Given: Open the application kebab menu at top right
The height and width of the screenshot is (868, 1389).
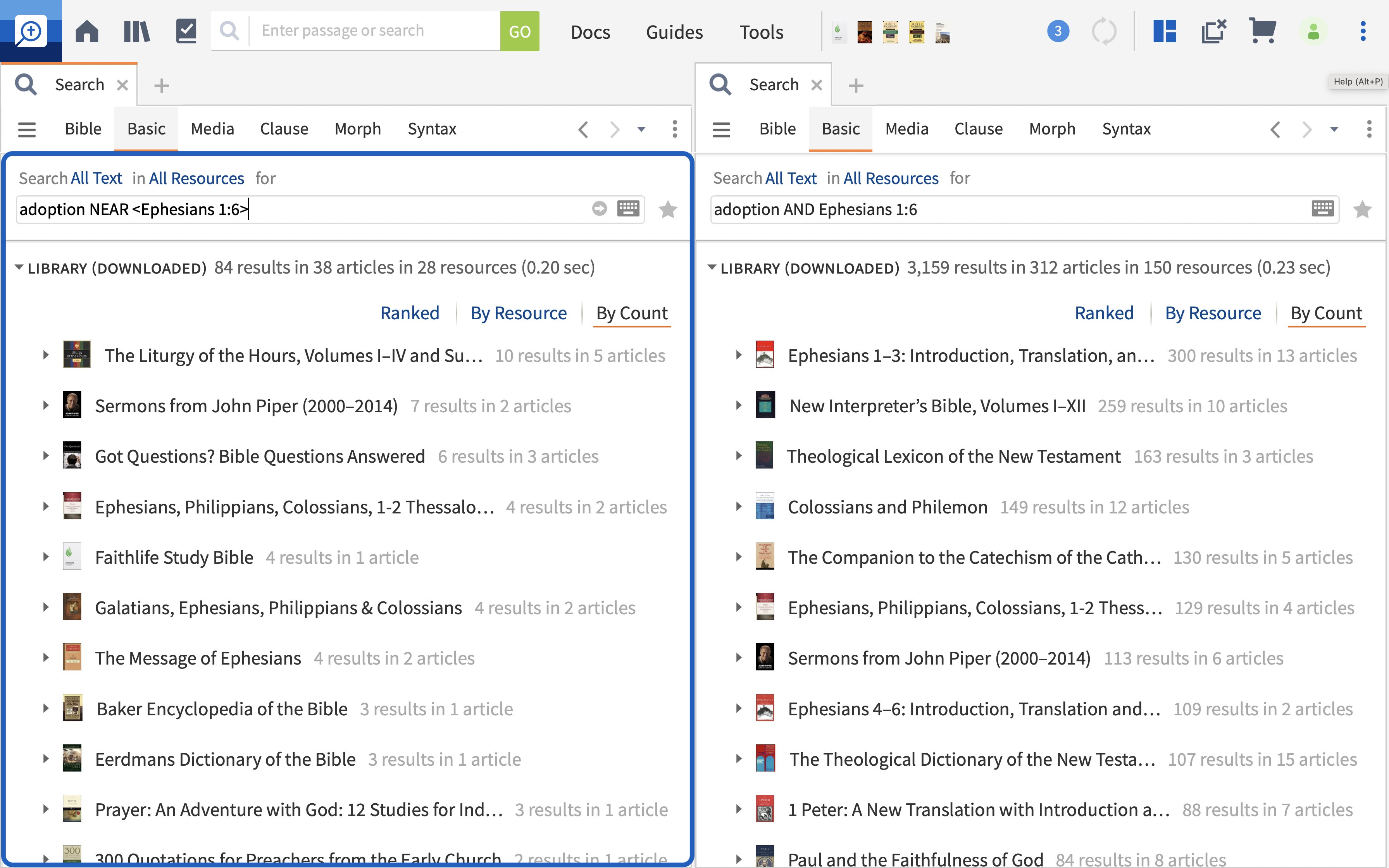Looking at the screenshot, I should click(1363, 31).
